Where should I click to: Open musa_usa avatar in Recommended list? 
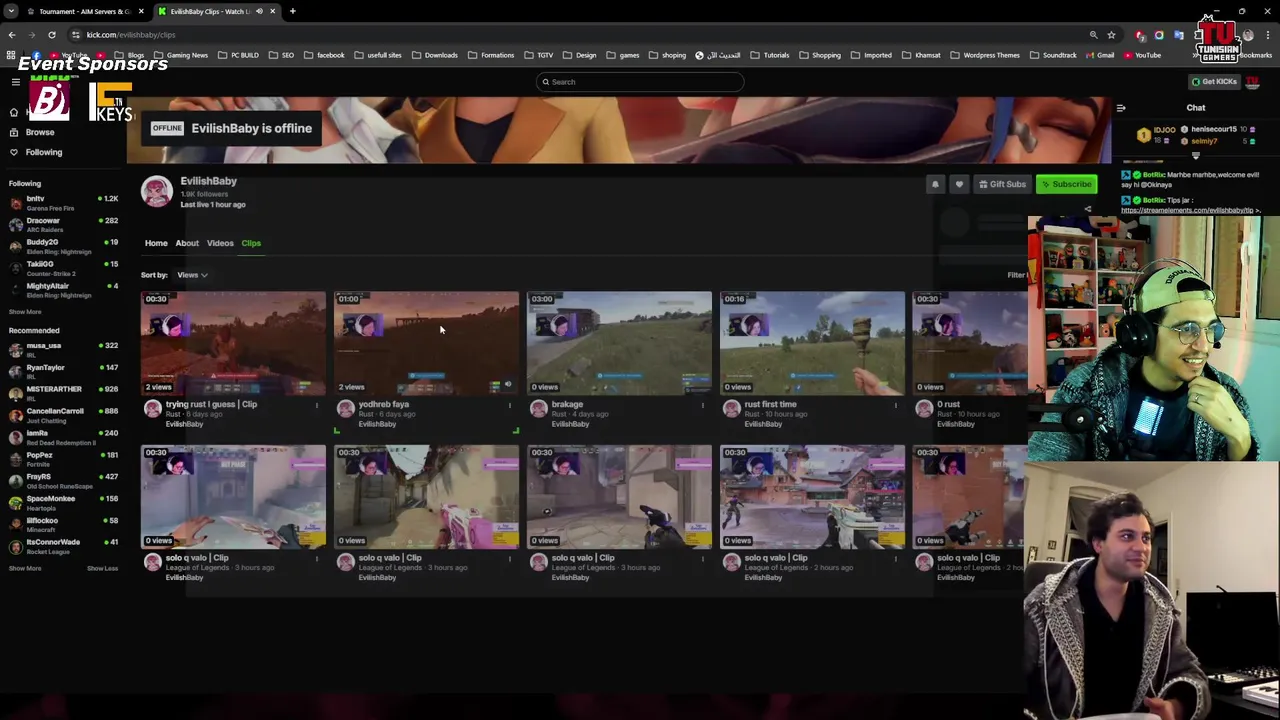pyautogui.click(x=15, y=349)
